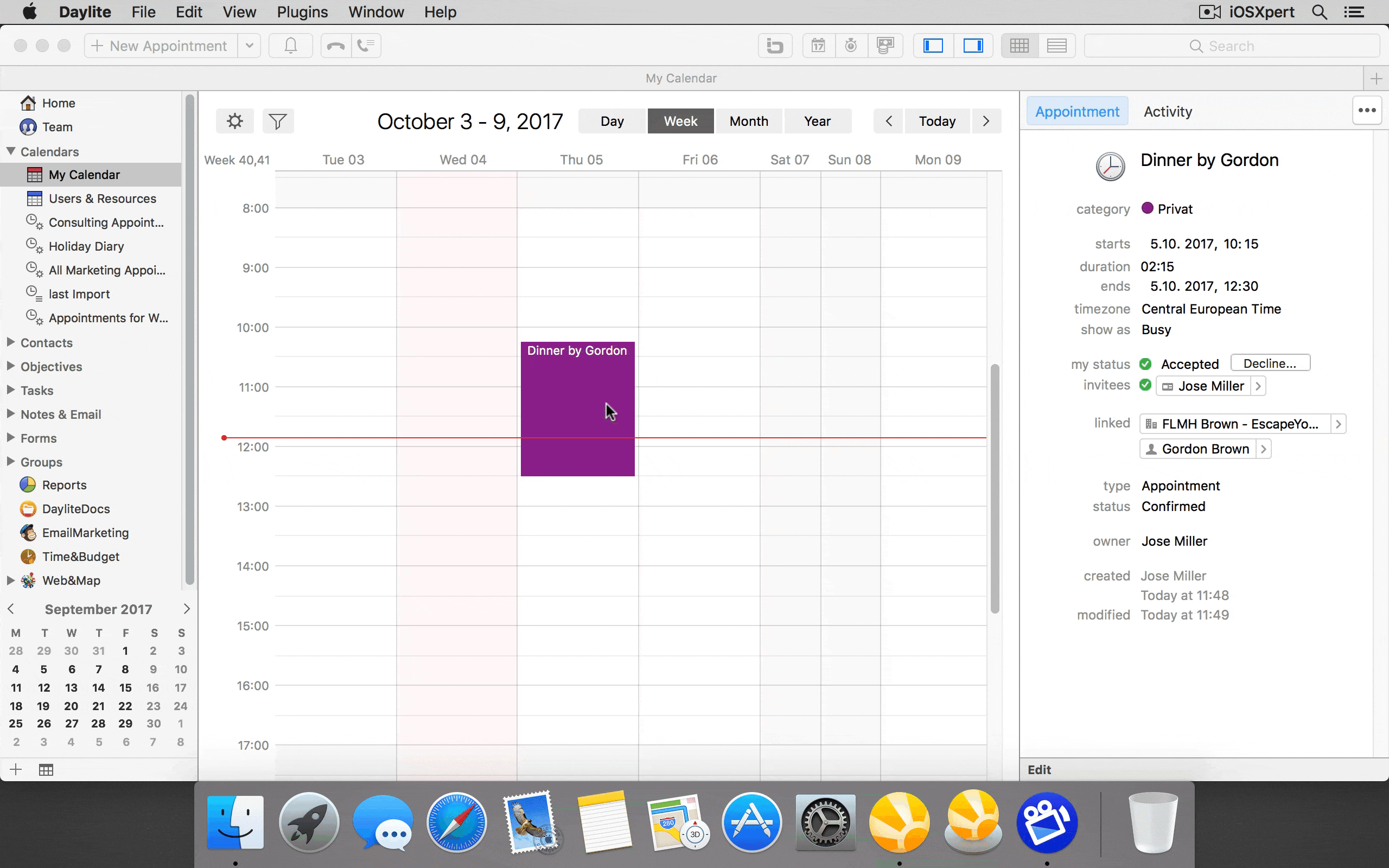Jump to Today in calendar
The height and width of the screenshot is (868, 1389).
tap(937, 121)
